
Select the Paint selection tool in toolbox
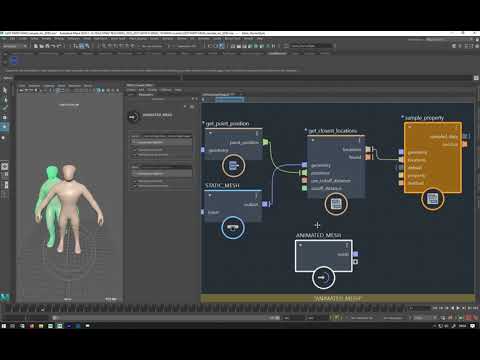pyautogui.click(x=5, y=107)
